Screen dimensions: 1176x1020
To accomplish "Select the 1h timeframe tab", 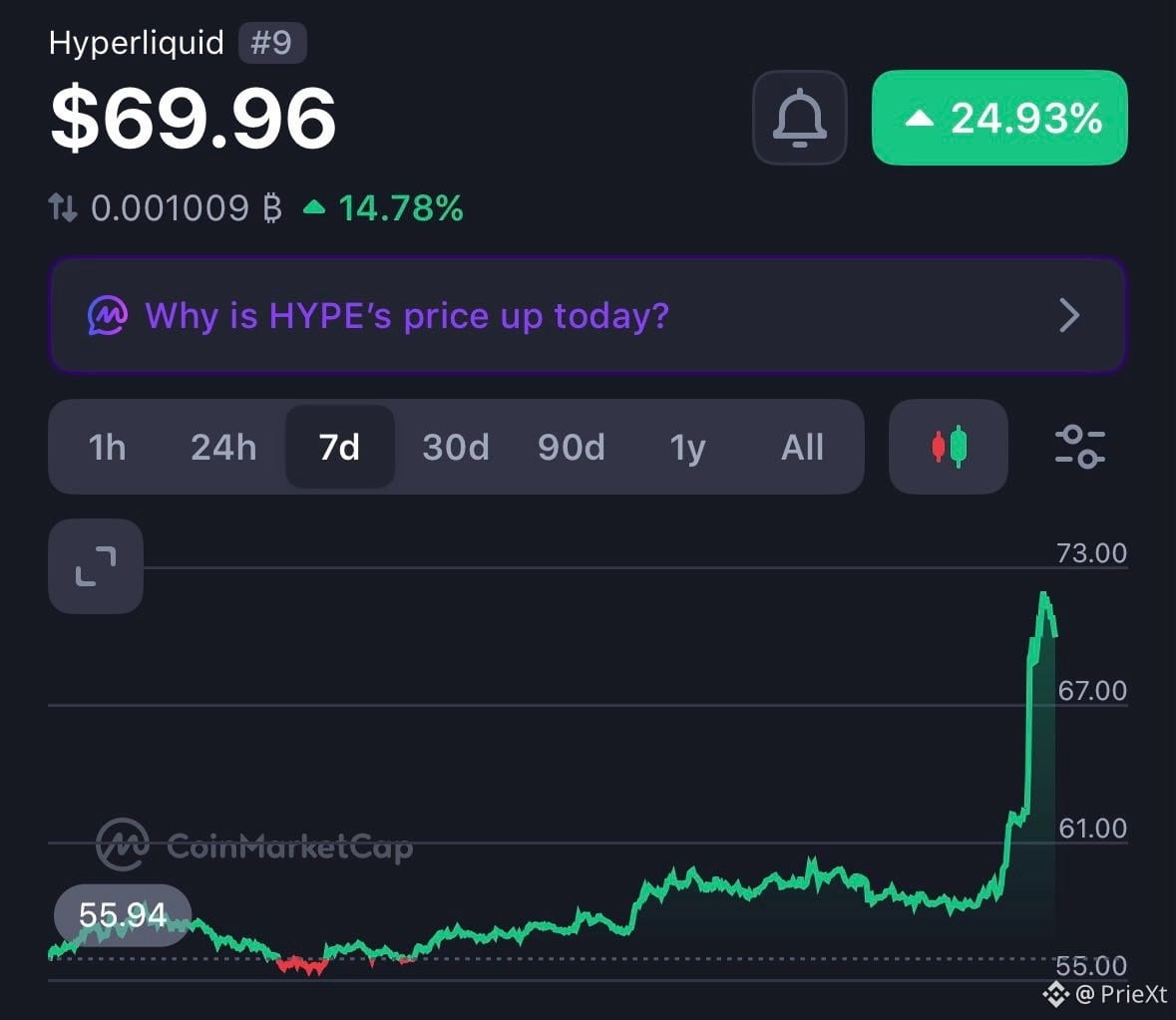I will coord(108,448).
